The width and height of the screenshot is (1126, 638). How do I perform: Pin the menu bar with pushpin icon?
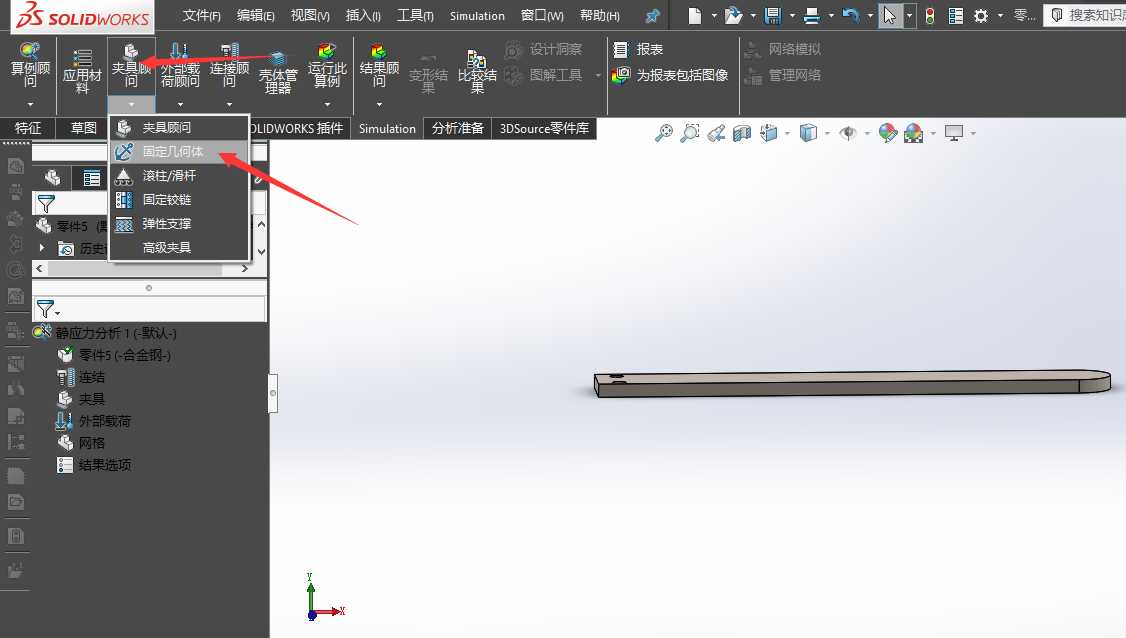(652, 16)
